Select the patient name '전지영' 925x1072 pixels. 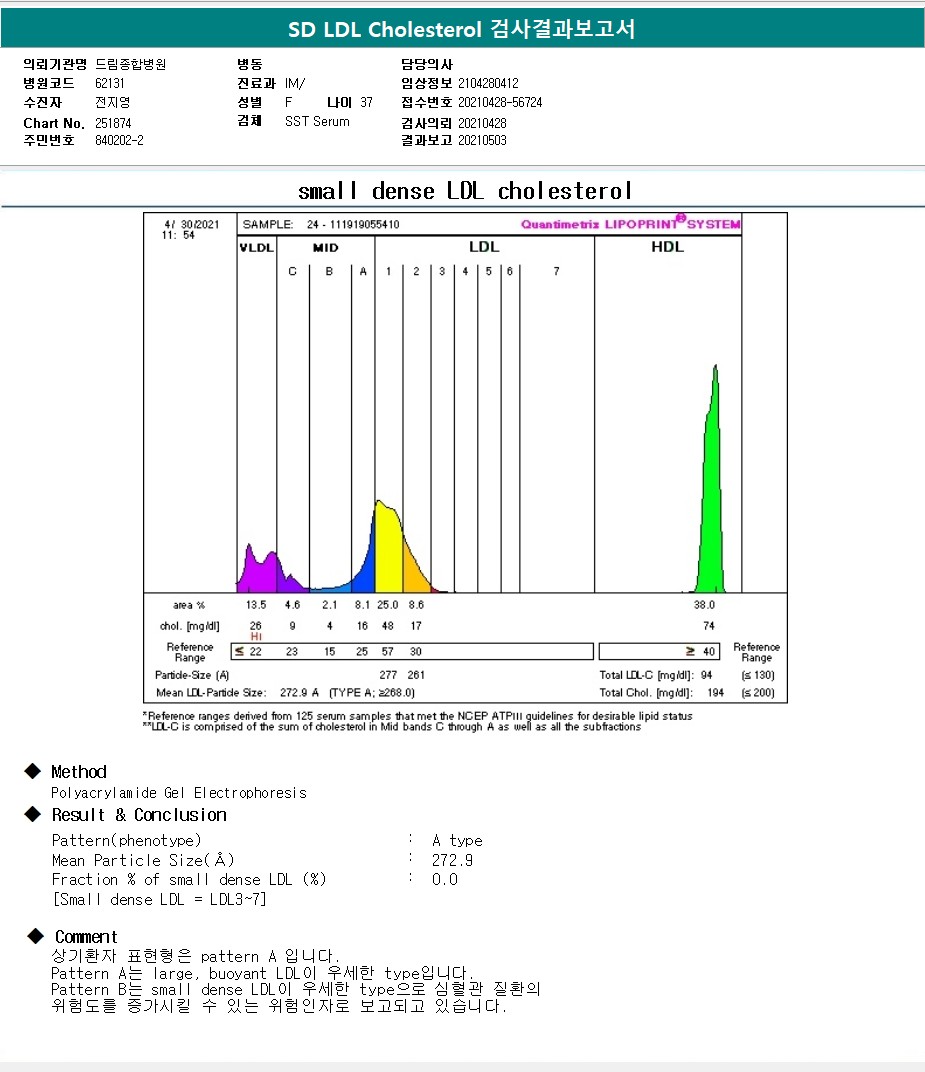point(113,103)
